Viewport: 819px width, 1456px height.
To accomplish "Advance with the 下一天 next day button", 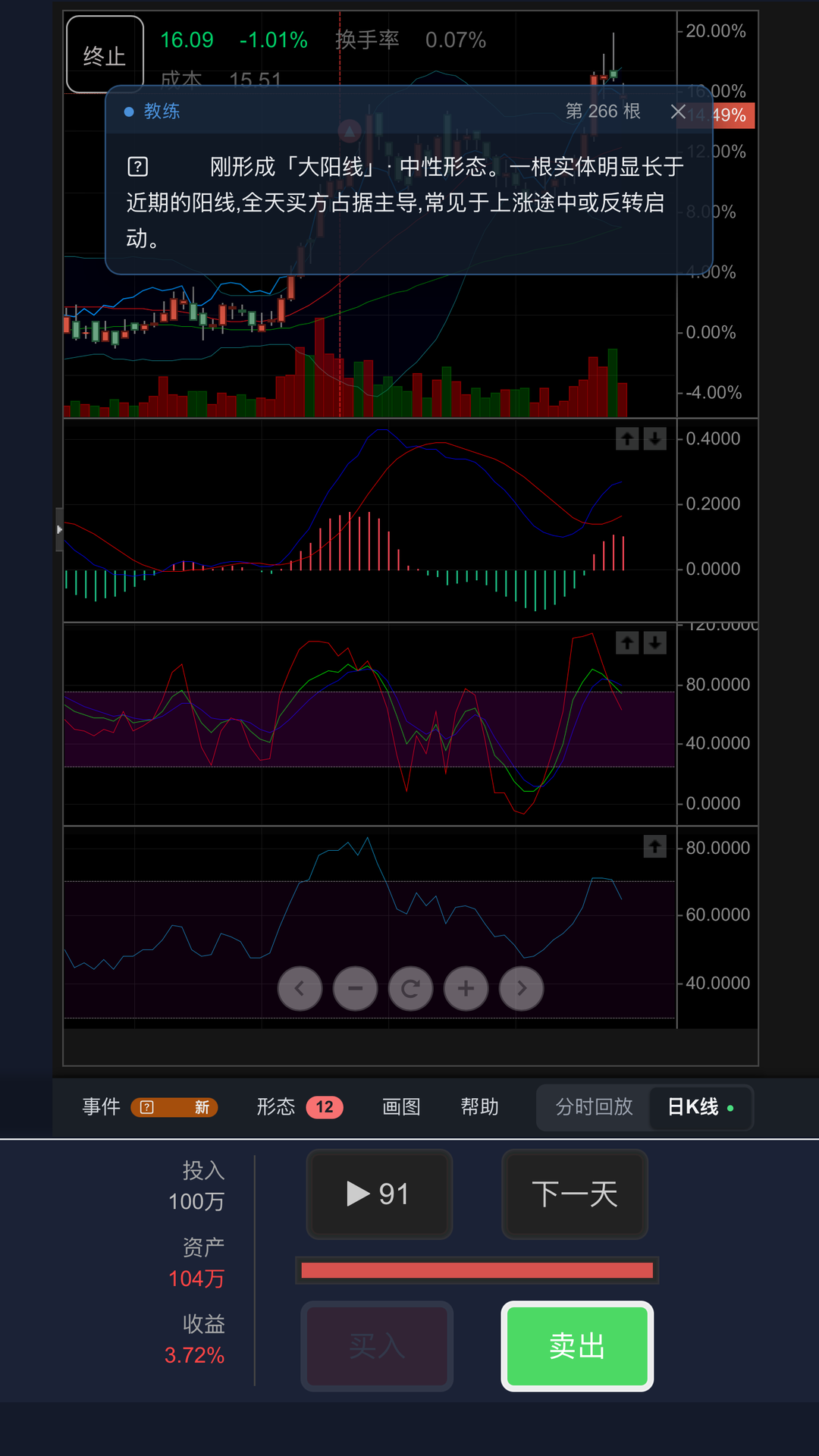I will [575, 1194].
